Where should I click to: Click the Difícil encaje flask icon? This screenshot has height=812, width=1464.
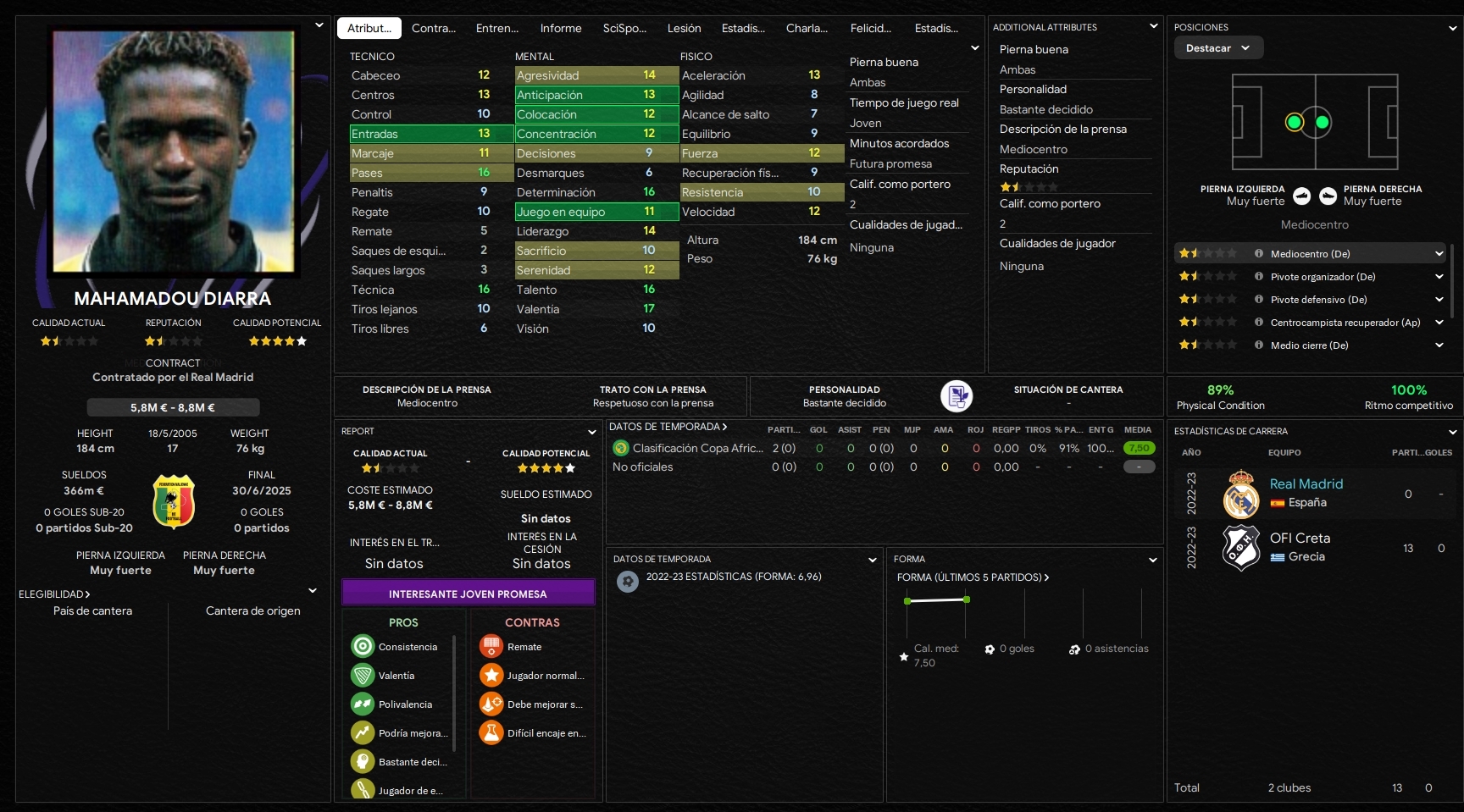[x=491, y=732]
